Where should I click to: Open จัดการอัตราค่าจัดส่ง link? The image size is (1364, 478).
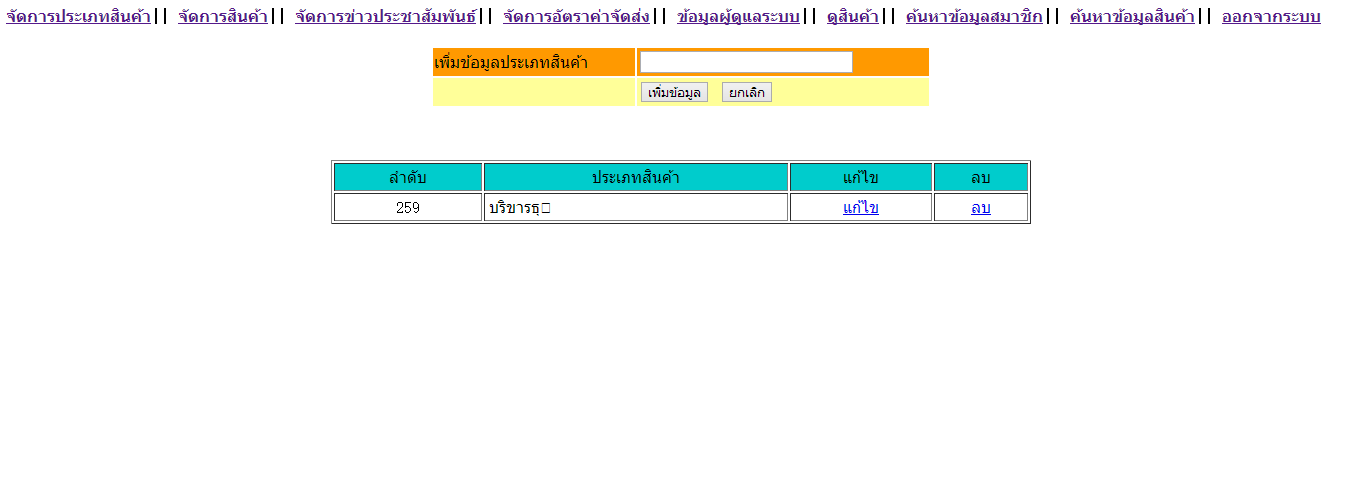tap(577, 17)
